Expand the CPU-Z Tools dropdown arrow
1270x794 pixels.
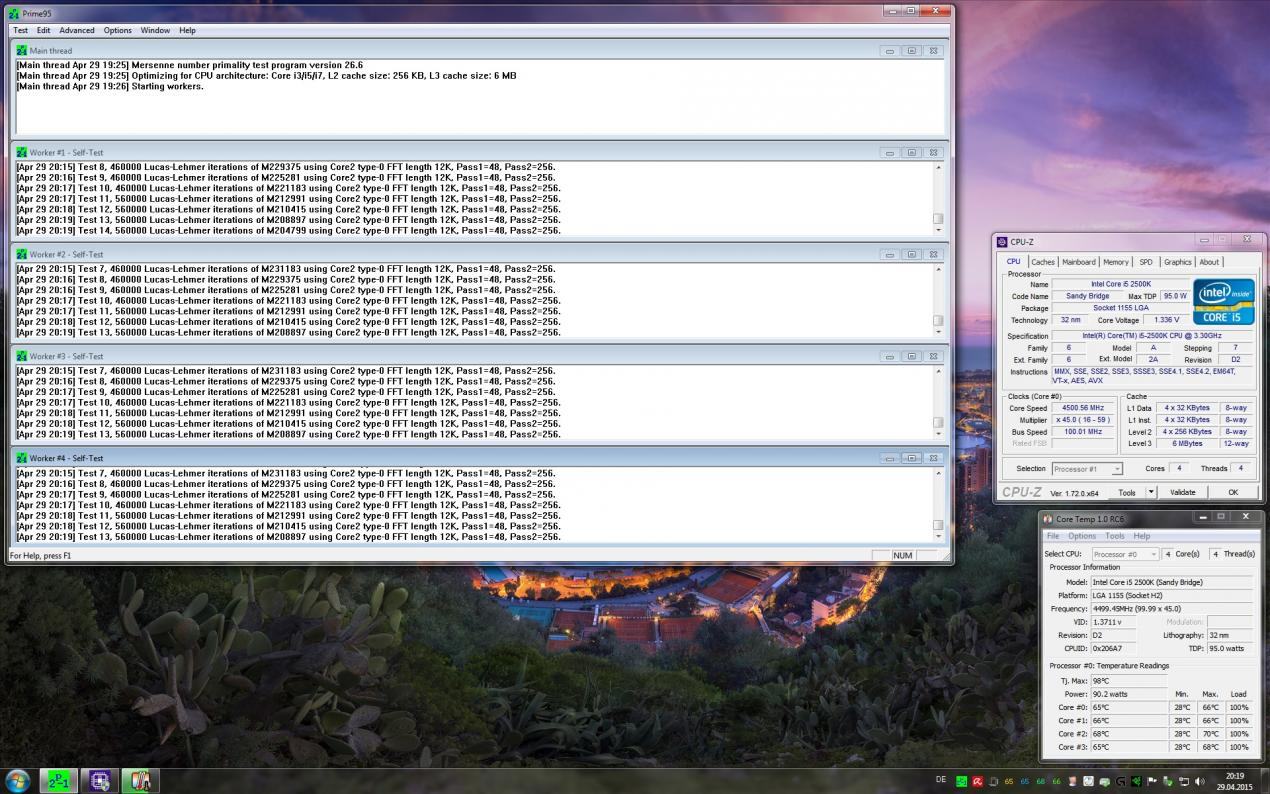pos(1151,492)
